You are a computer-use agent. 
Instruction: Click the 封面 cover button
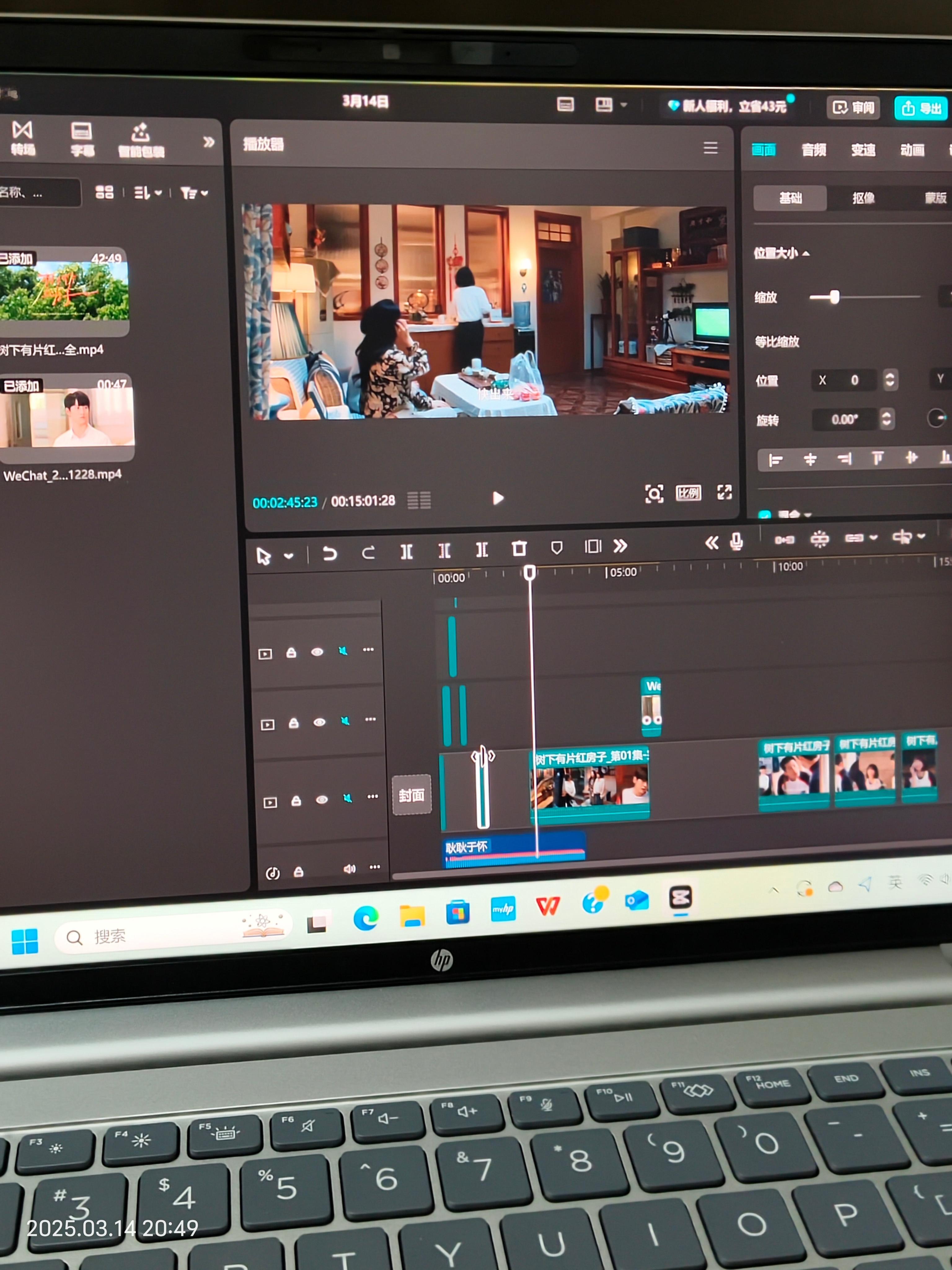(412, 795)
